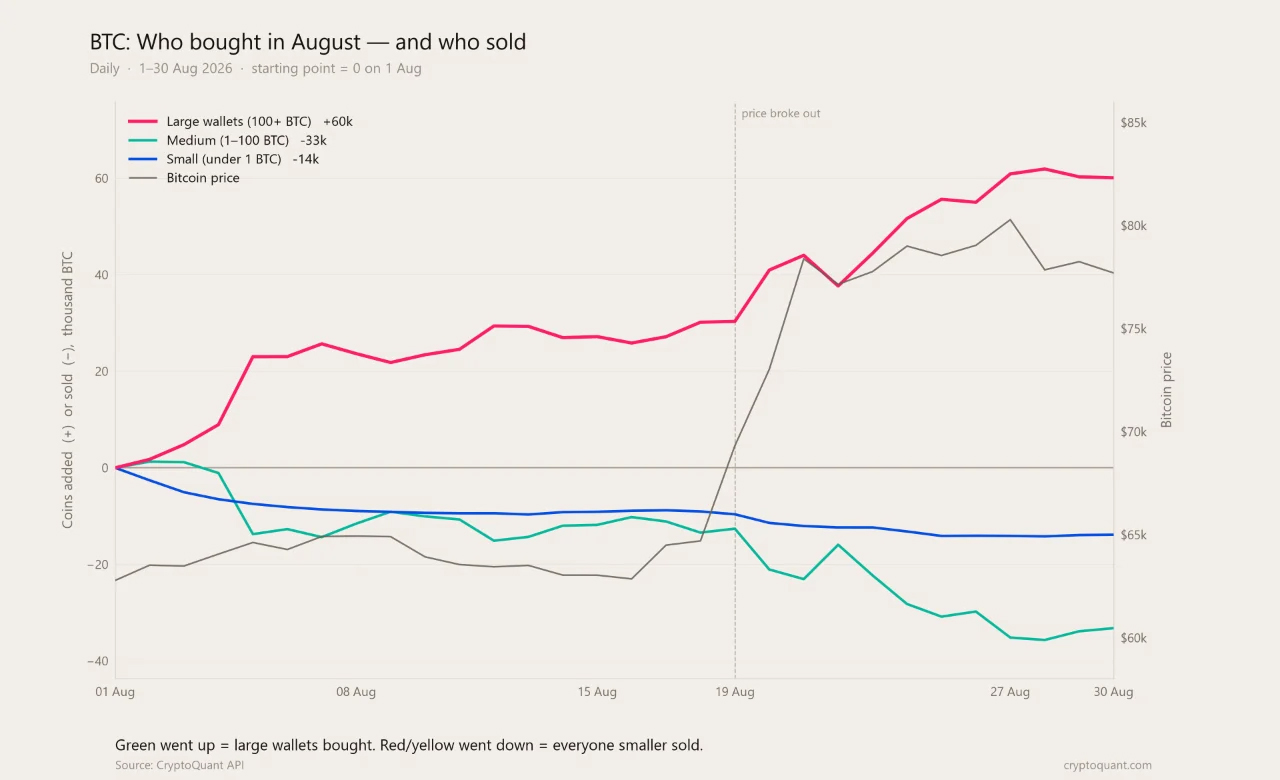Click the pink Large wallets legend swatch
The width and height of the screenshot is (1280, 780).
tap(143, 121)
